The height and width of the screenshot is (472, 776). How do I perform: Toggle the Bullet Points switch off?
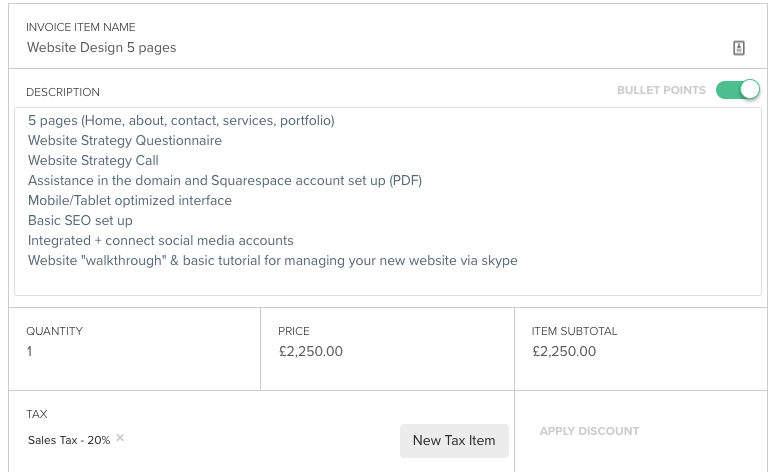(737, 90)
